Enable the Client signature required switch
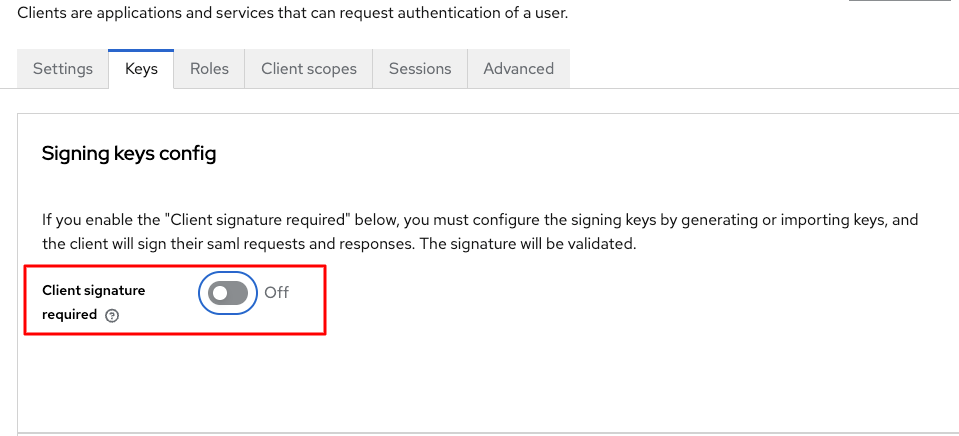 click(x=228, y=293)
